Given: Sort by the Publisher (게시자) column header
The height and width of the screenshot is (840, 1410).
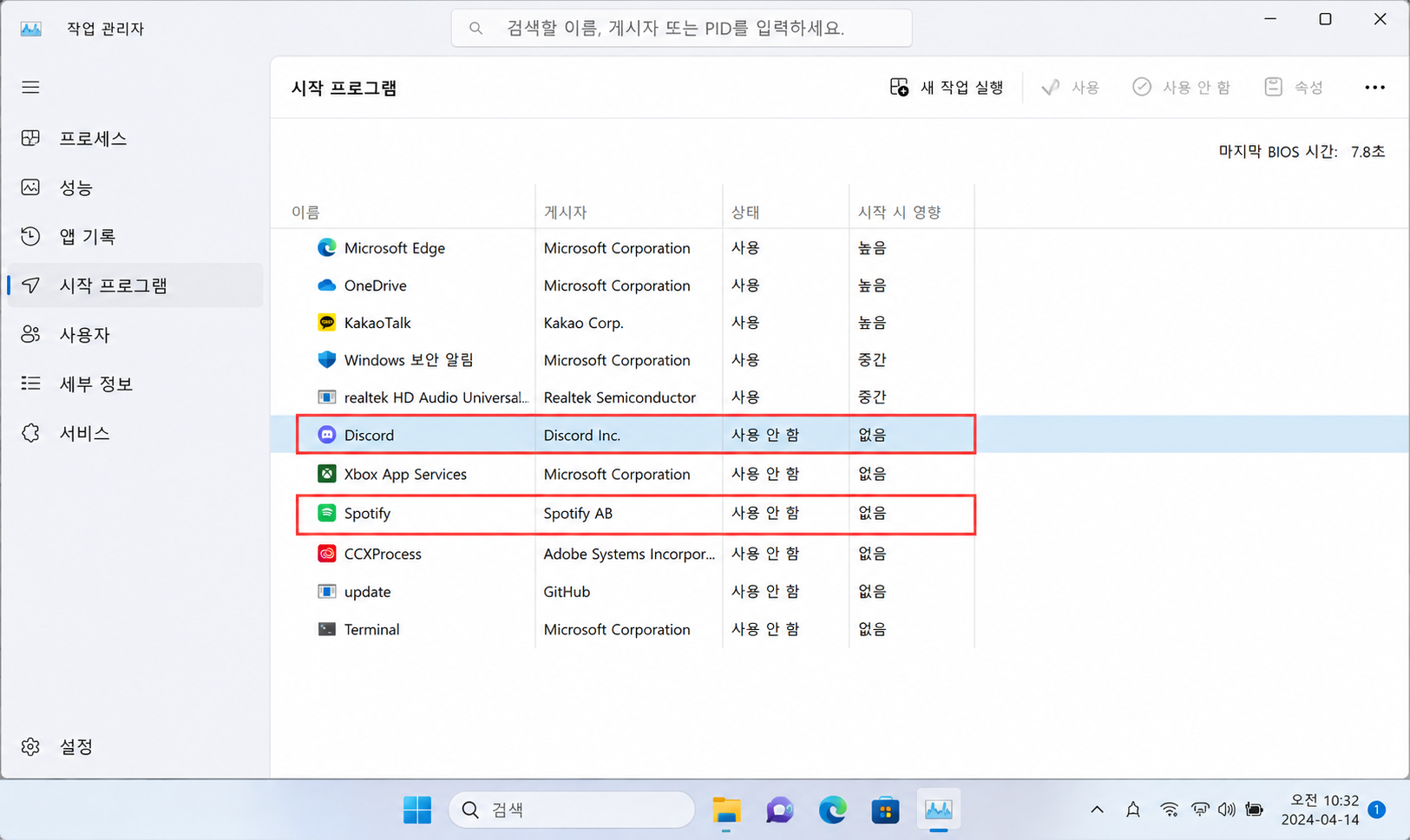Looking at the screenshot, I should pyautogui.click(x=566, y=212).
